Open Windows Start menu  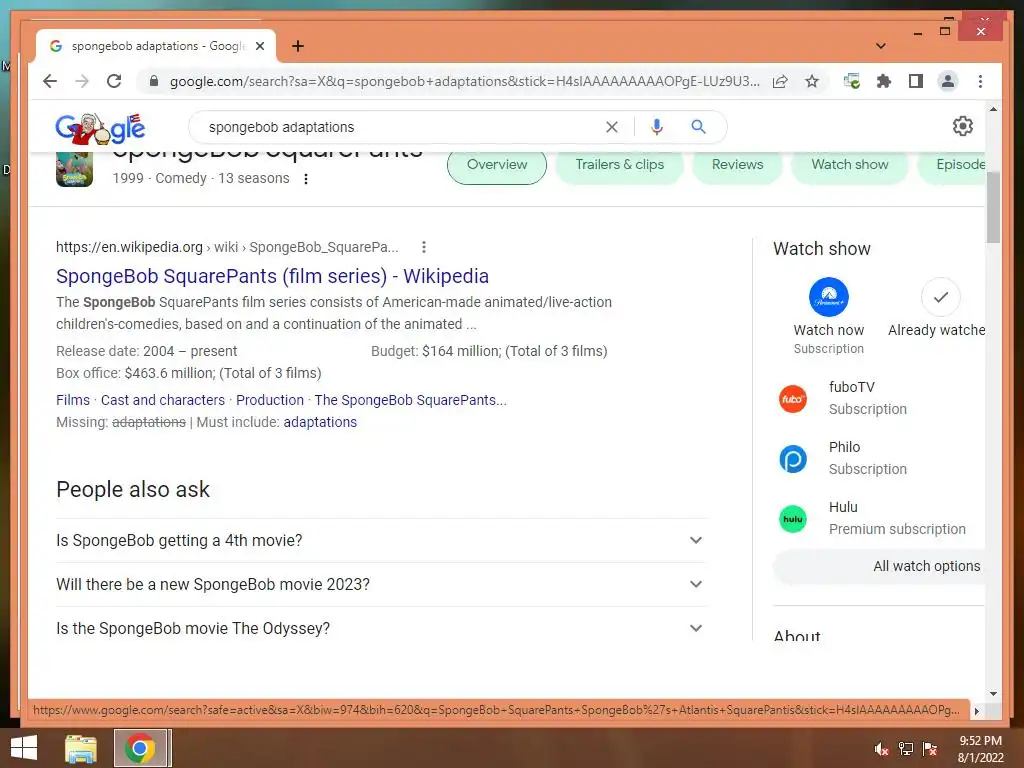click(24, 748)
